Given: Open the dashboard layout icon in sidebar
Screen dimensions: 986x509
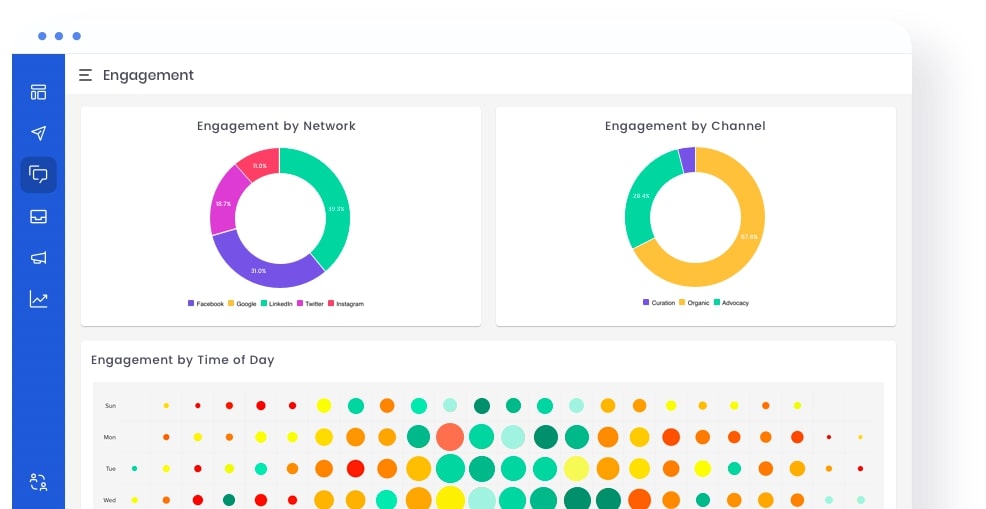Looking at the screenshot, I should [38, 92].
